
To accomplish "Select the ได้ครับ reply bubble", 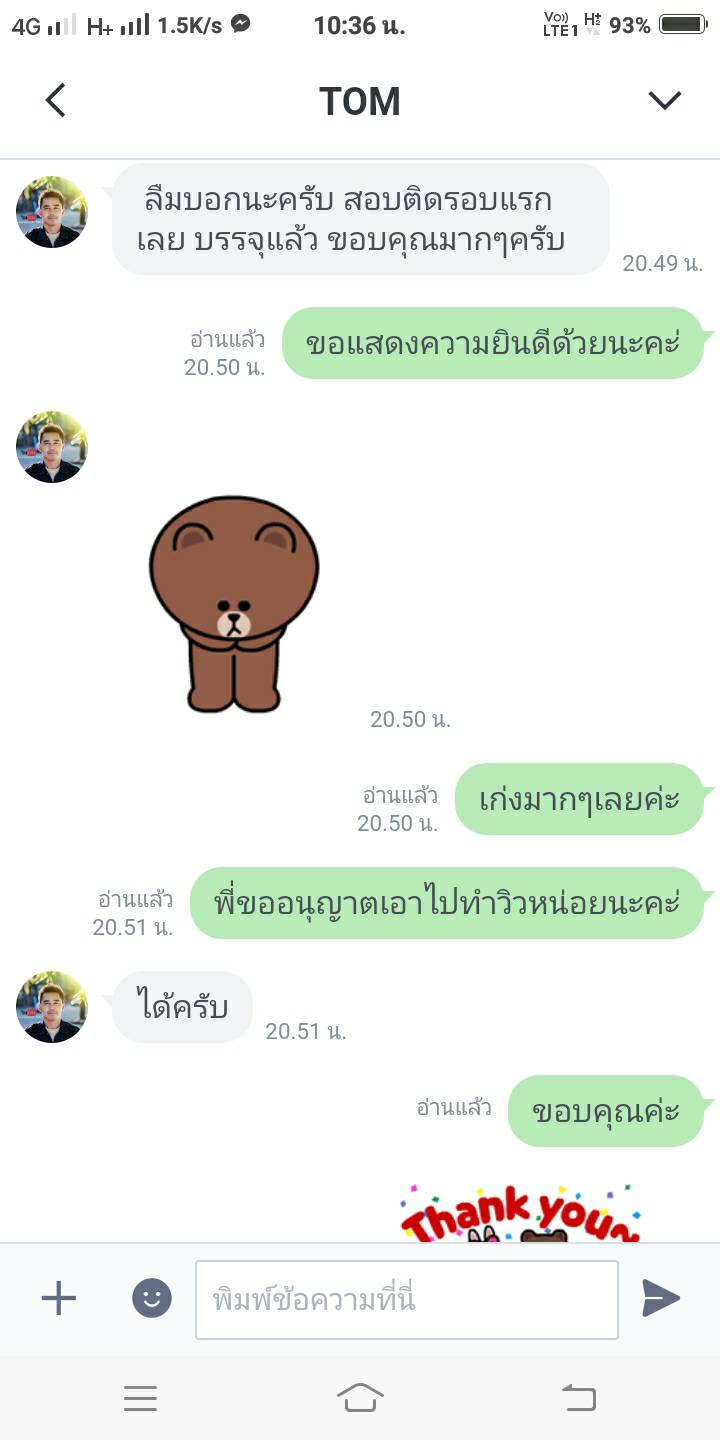I will [x=182, y=1007].
